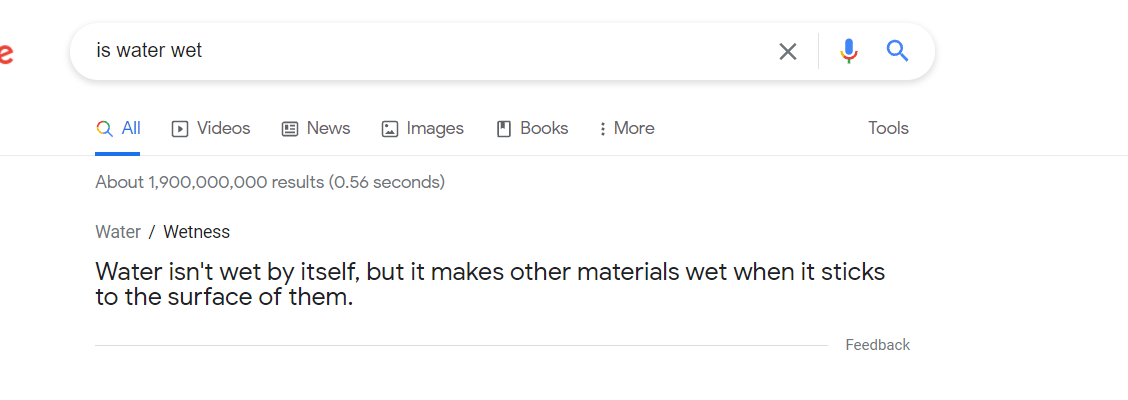Click the multicolor magnifier icon beside All
This screenshot has width=1128, height=400.
(104, 129)
